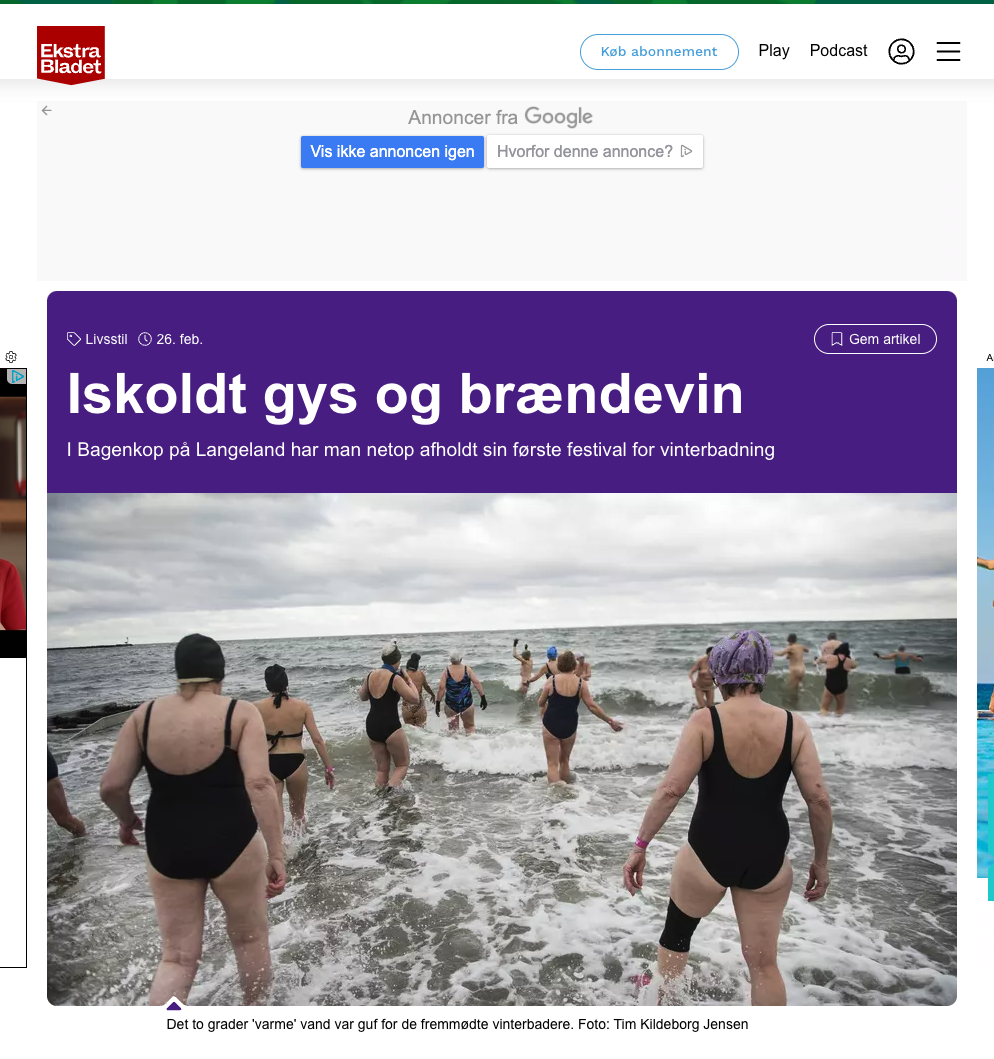Go to the Play section
Image resolution: width=994 pixels, height=1059 pixels.
click(773, 51)
